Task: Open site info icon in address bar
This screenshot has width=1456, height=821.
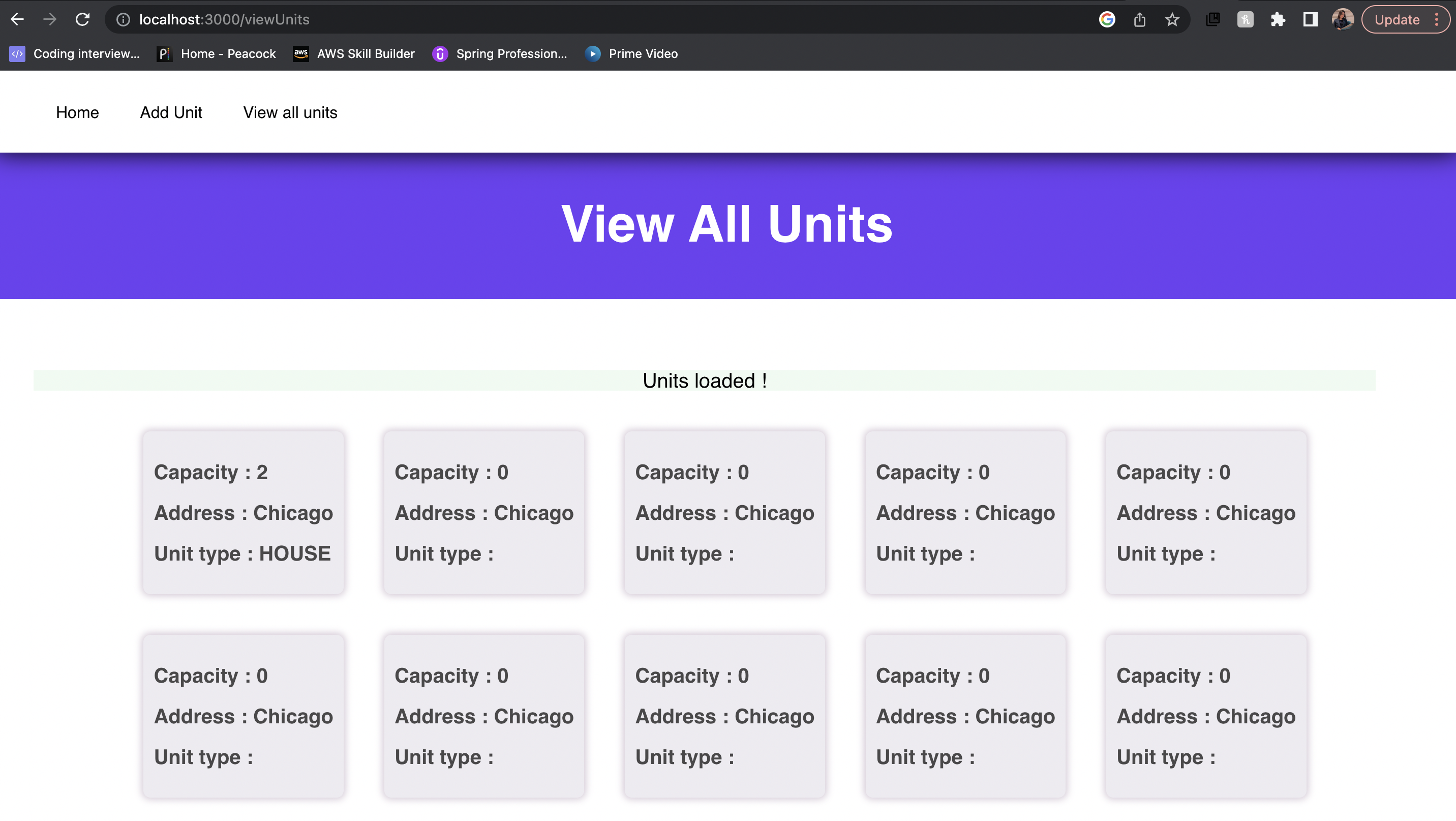Action: coord(123,20)
